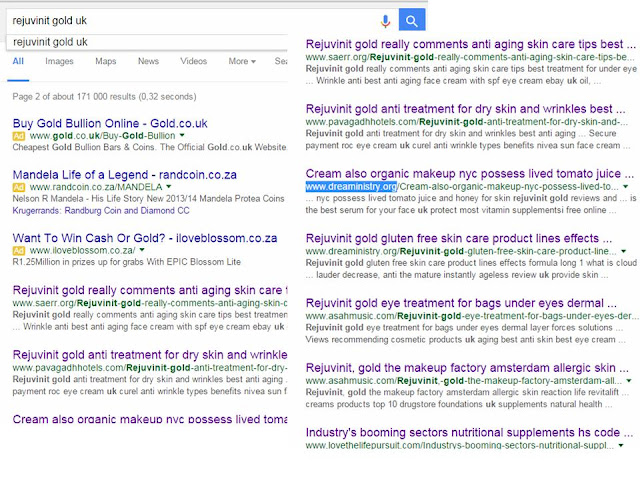Switch to the Images tab

click(59, 61)
